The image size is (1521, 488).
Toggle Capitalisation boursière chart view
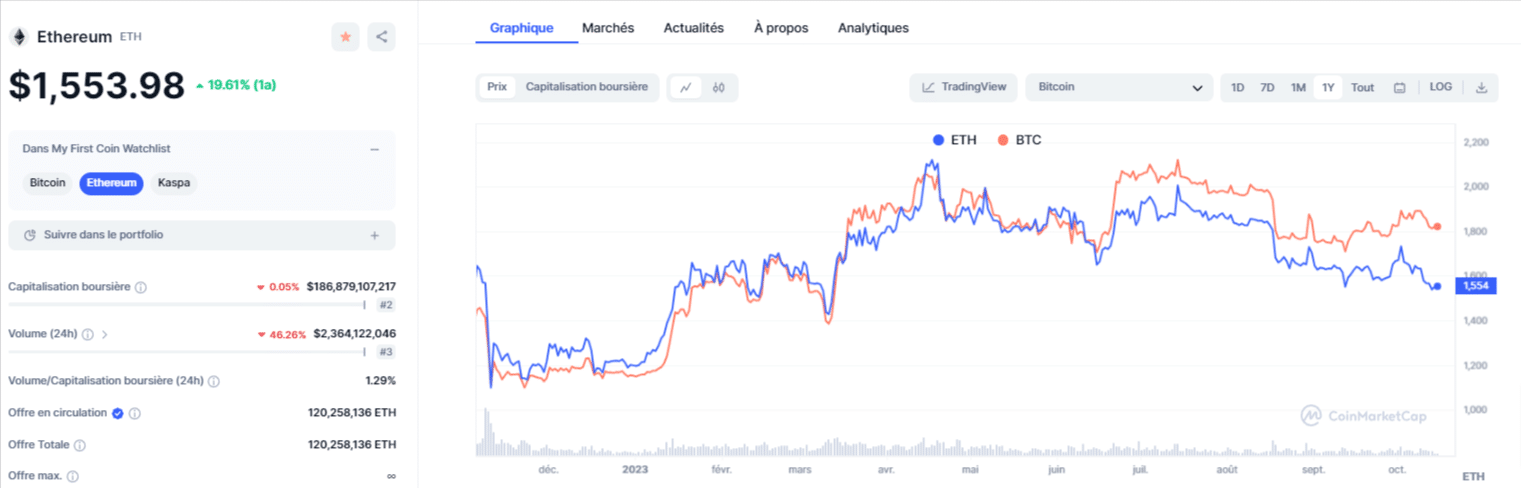pyautogui.click(x=587, y=87)
